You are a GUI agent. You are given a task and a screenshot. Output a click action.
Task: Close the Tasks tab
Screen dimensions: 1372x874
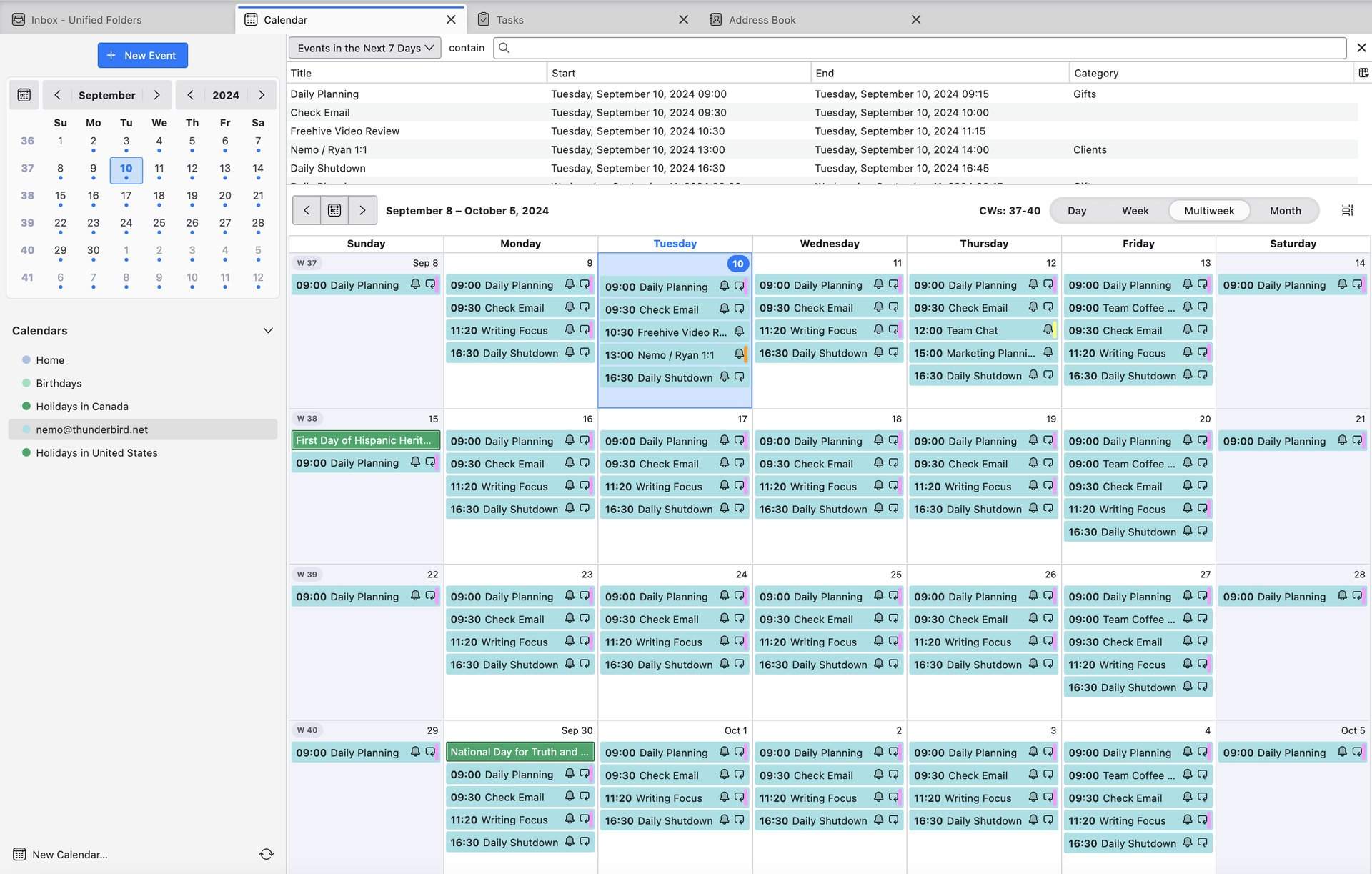click(683, 19)
